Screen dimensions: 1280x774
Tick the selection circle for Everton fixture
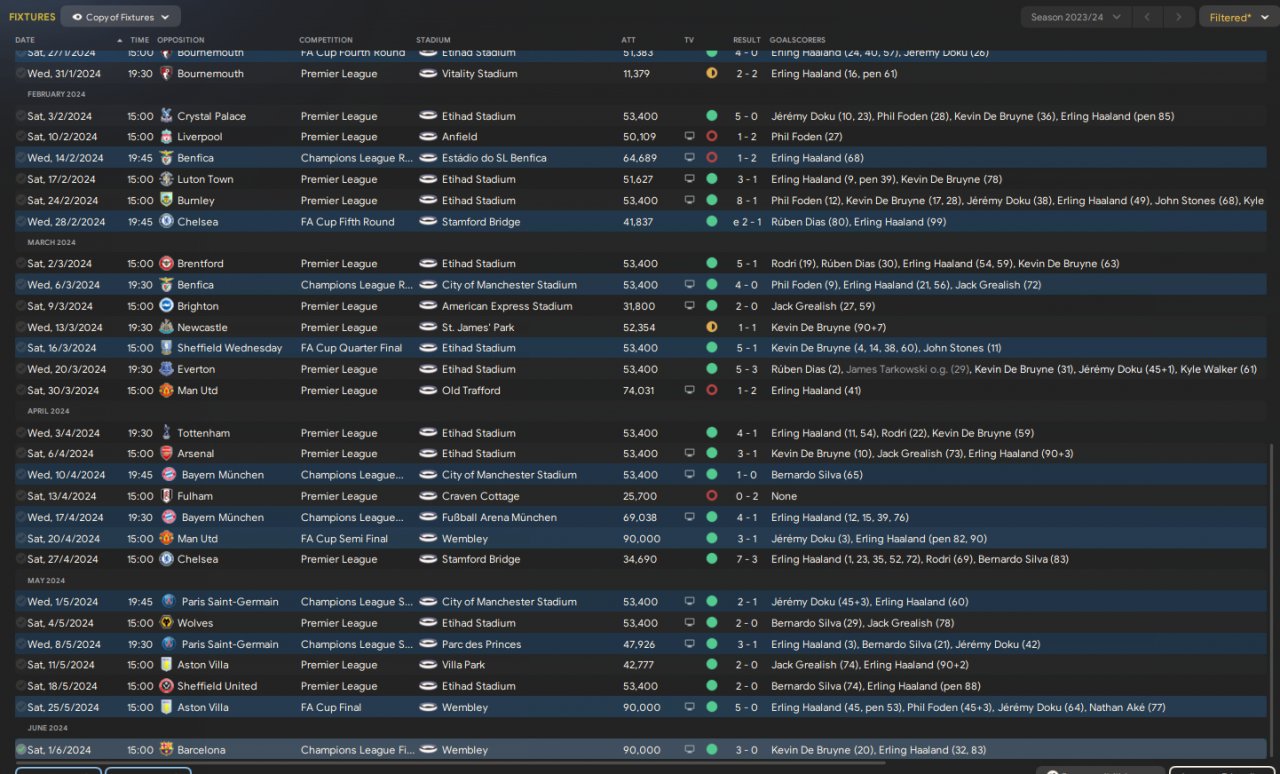tap(21, 369)
